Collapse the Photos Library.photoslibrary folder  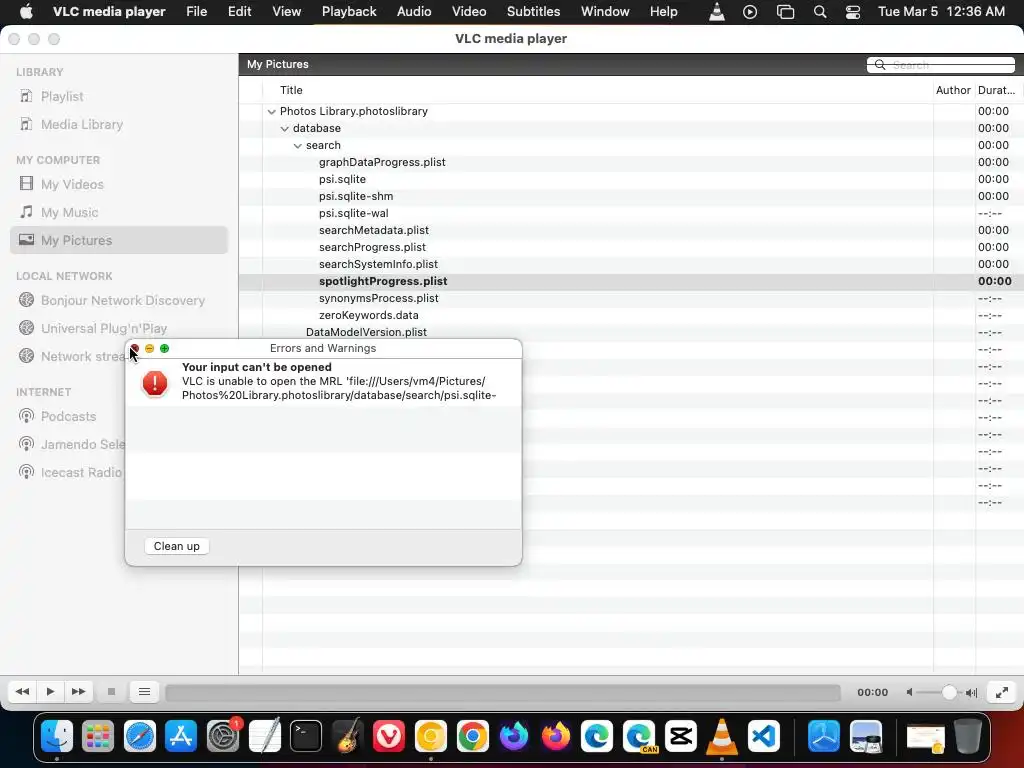click(x=272, y=112)
